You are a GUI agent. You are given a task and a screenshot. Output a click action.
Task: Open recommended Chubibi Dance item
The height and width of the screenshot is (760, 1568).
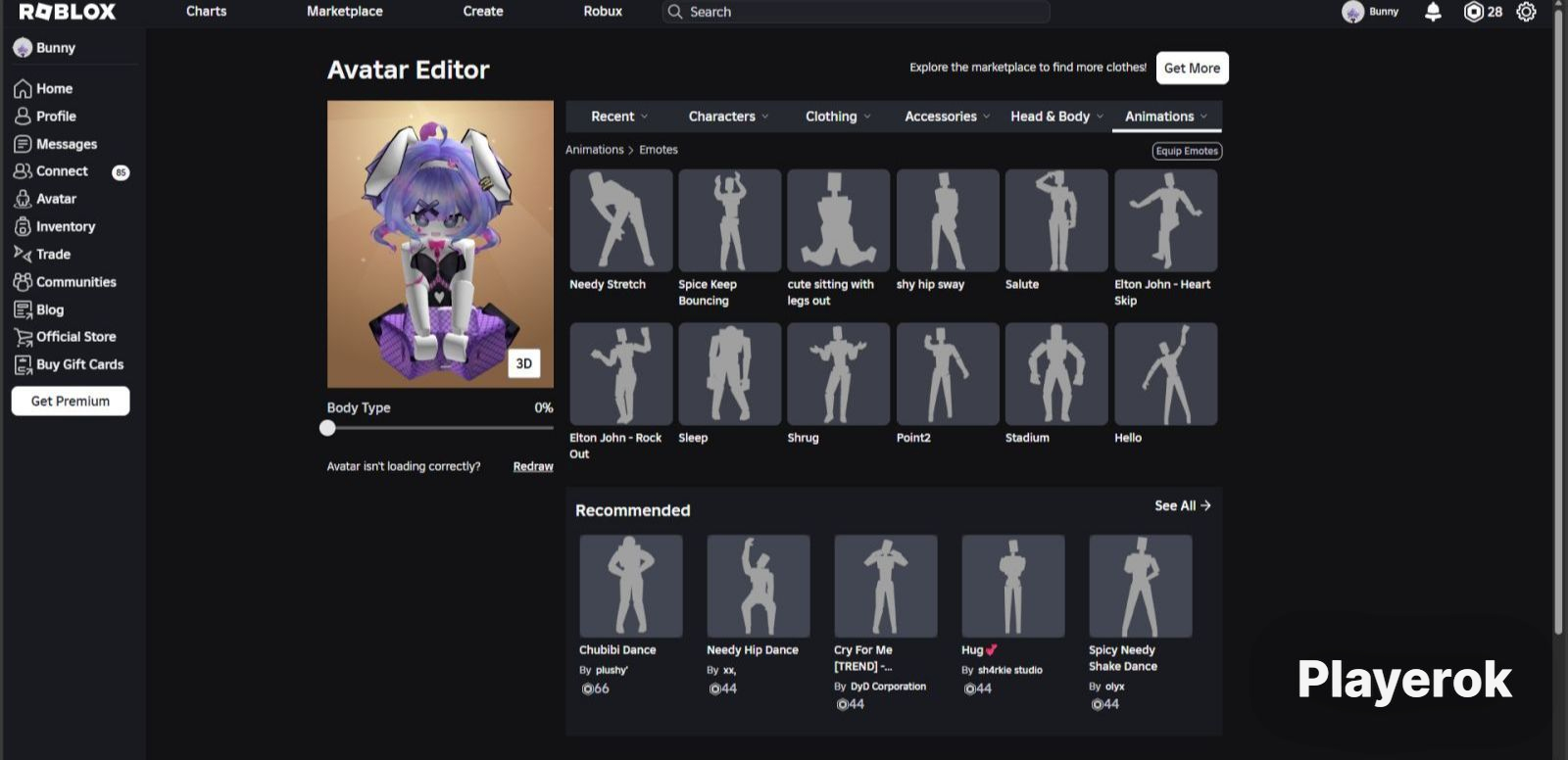coord(631,586)
